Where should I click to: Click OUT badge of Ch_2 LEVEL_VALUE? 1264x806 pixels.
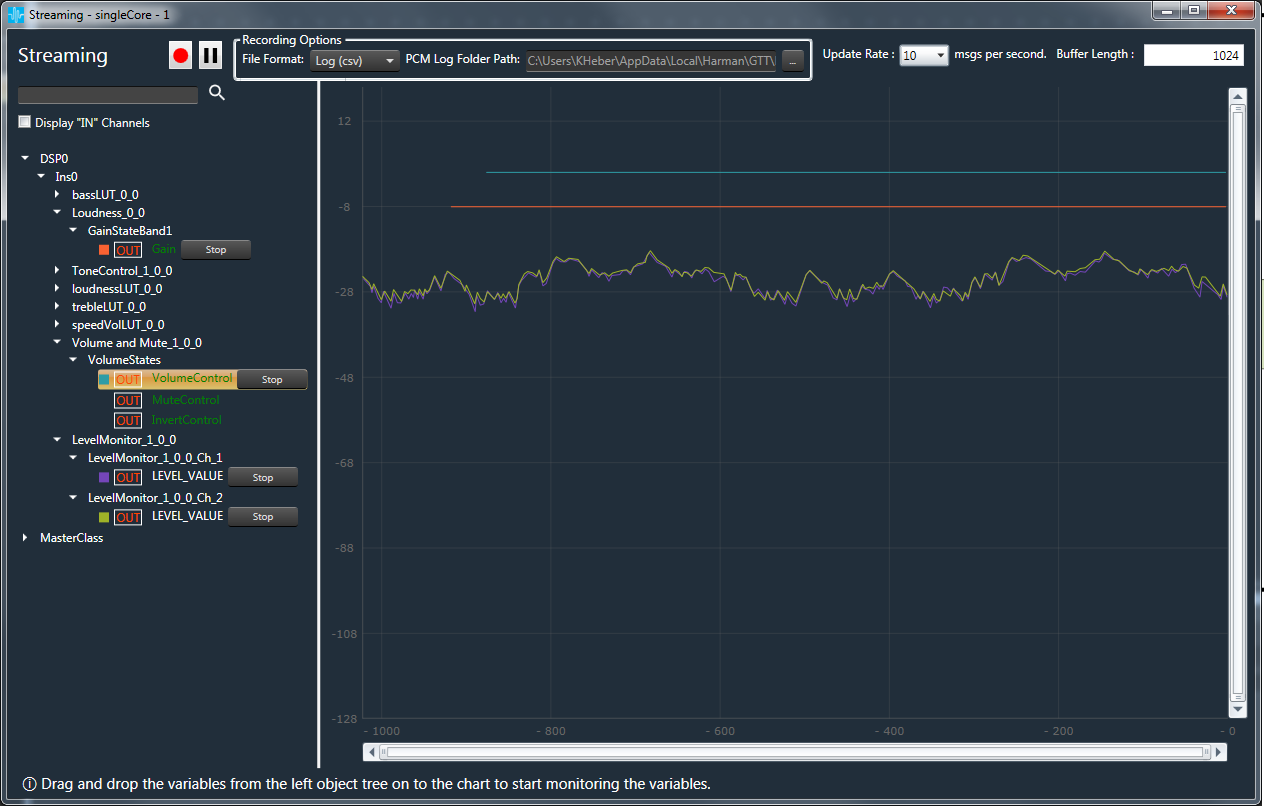click(128, 517)
